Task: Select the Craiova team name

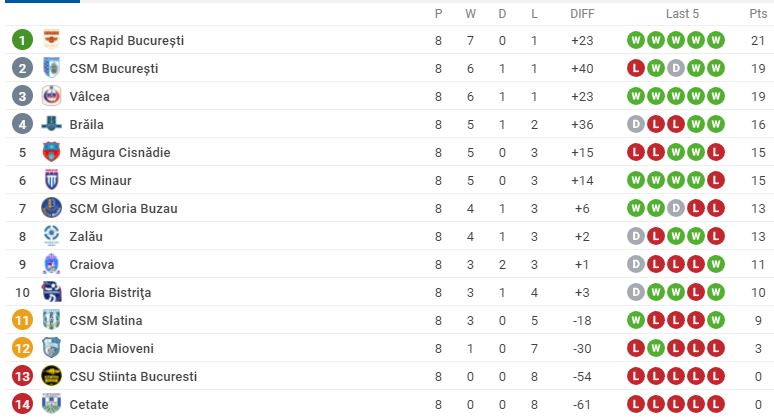Action: [x=92, y=264]
